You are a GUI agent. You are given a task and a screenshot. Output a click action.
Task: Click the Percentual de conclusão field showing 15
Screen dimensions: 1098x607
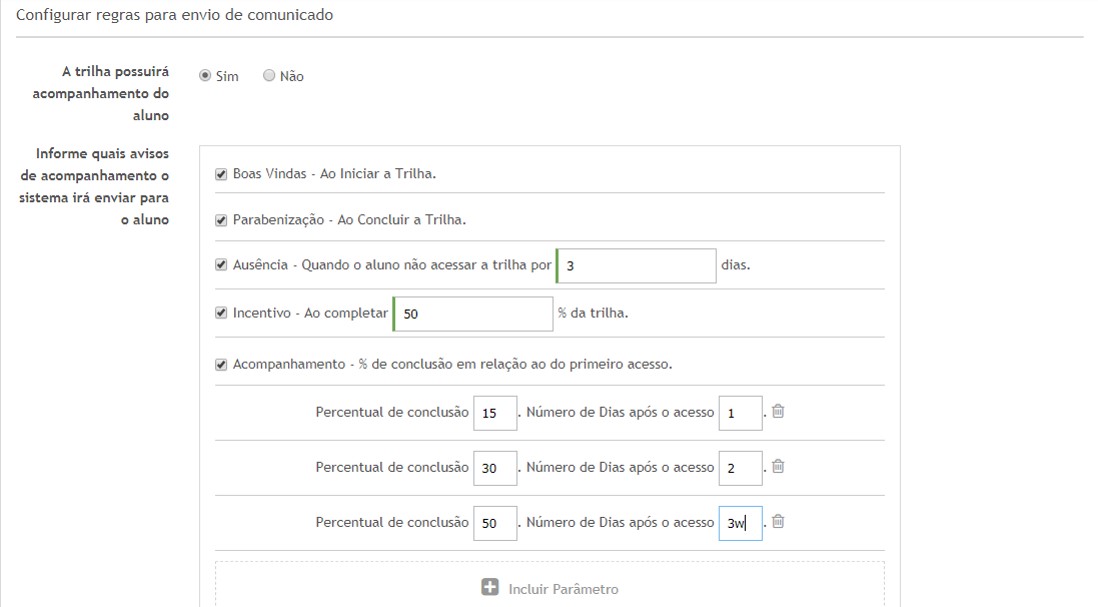pyautogui.click(x=495, y=412)
